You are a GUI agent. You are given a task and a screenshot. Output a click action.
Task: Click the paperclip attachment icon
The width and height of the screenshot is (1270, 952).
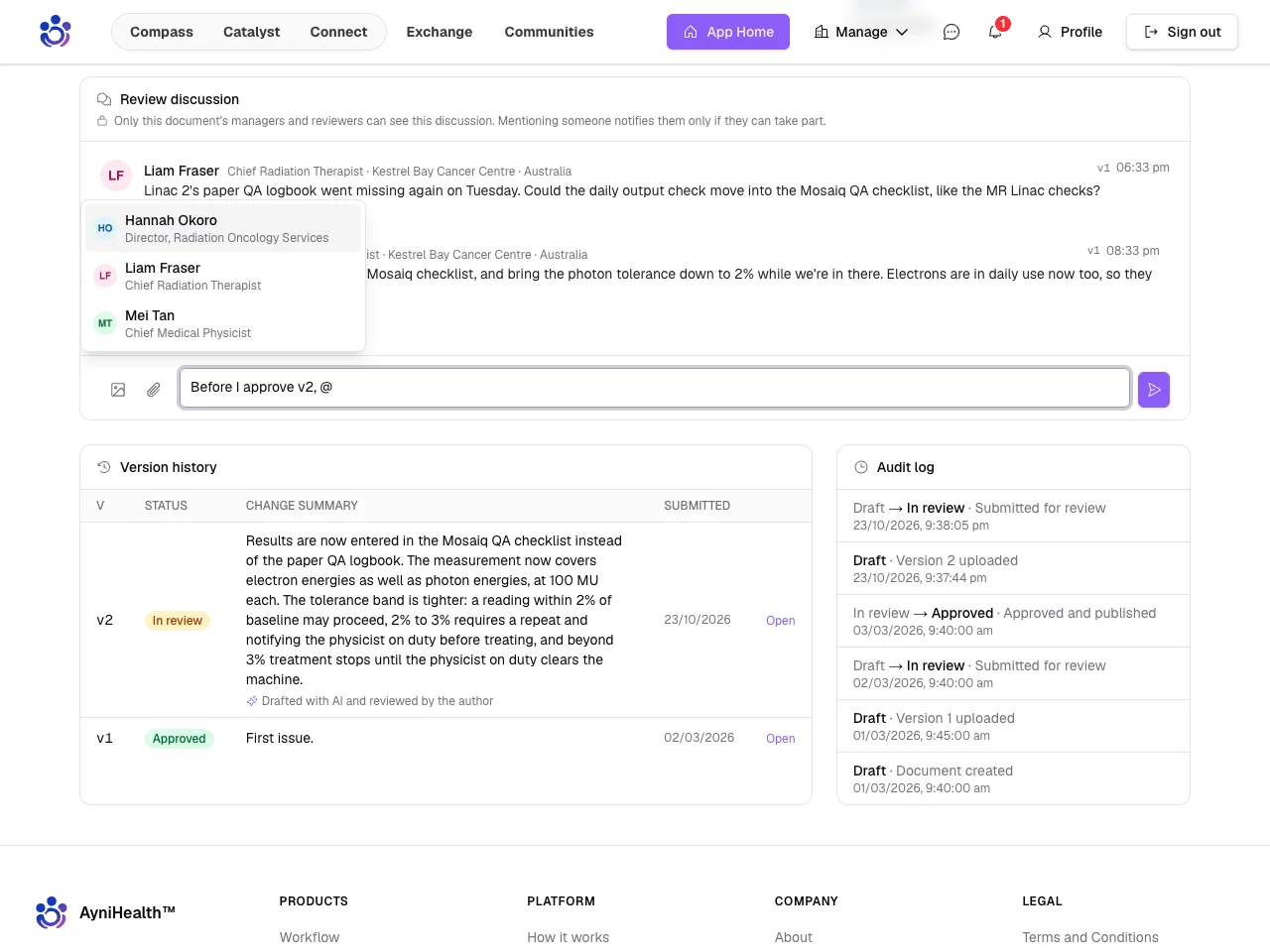pyautogui.click(x=154, y=390)
